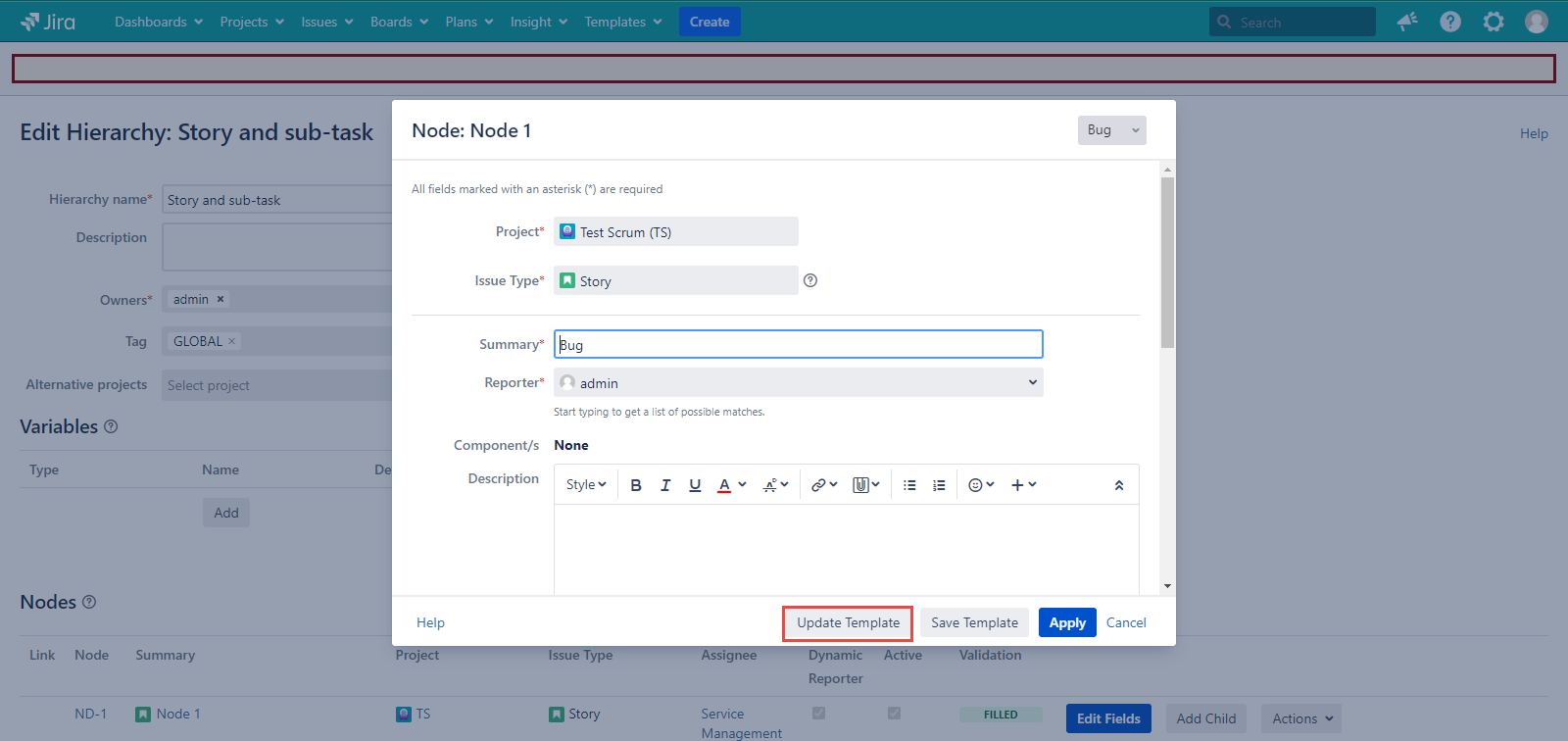Open the Bug template dropdown

tap(1111, 130)
